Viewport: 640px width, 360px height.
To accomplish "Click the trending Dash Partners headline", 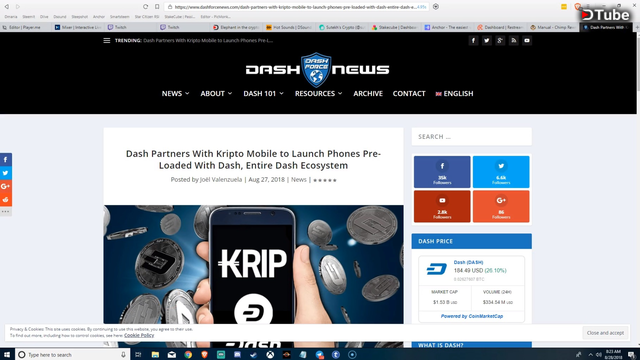I will [x=208, y=40].
